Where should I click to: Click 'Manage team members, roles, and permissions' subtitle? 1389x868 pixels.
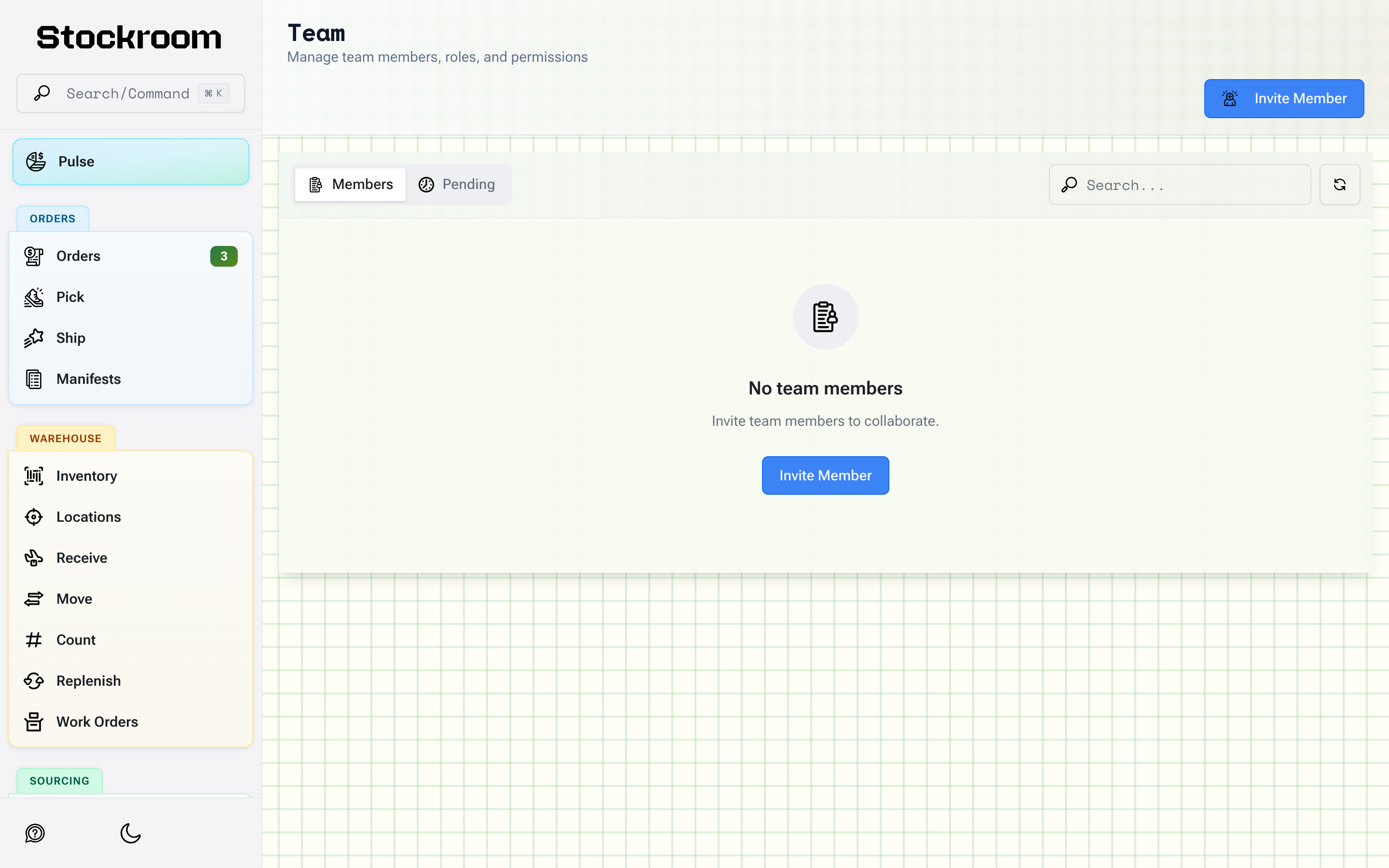pyautogui.click(x=437, y=57)
